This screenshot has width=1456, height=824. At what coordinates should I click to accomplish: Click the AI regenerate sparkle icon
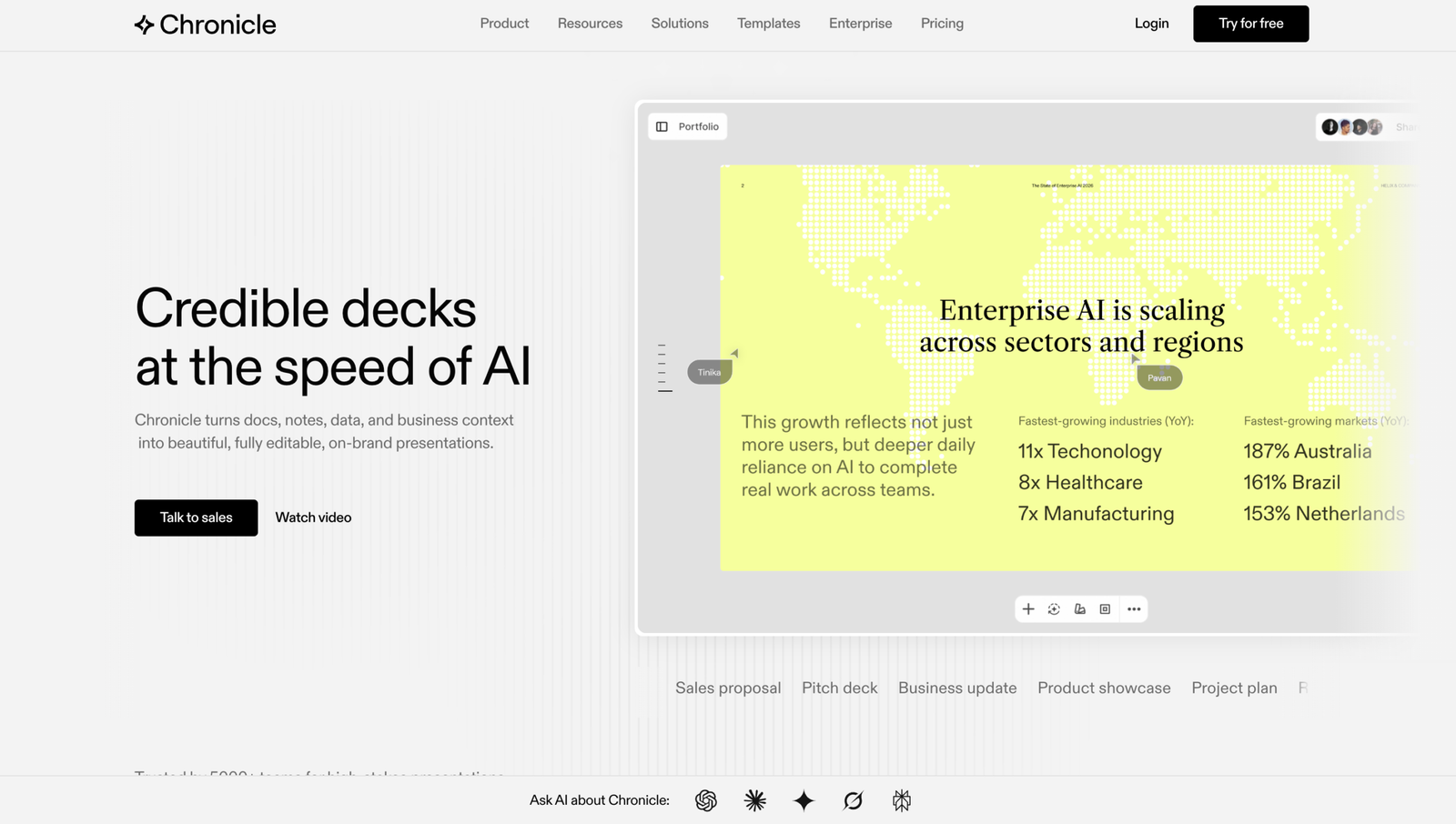1054,609
